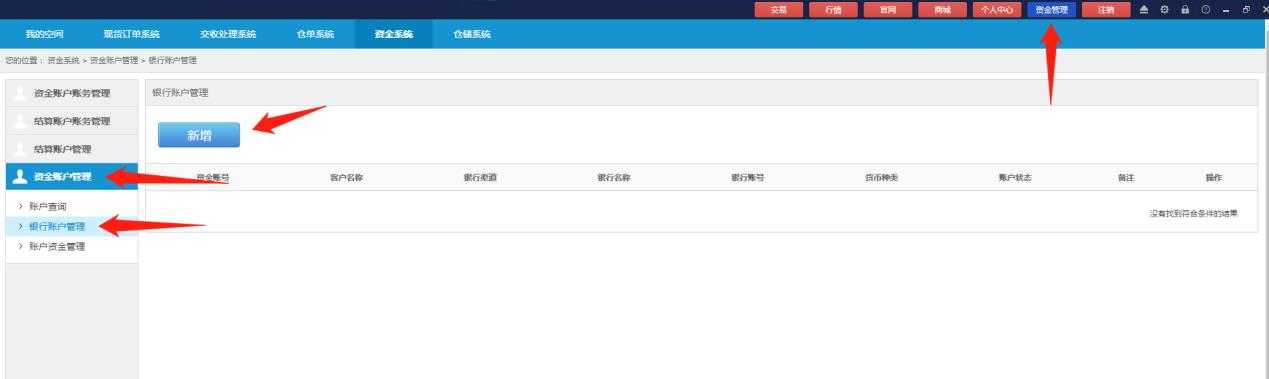Open help via the question mark icon

(1205, 9)
